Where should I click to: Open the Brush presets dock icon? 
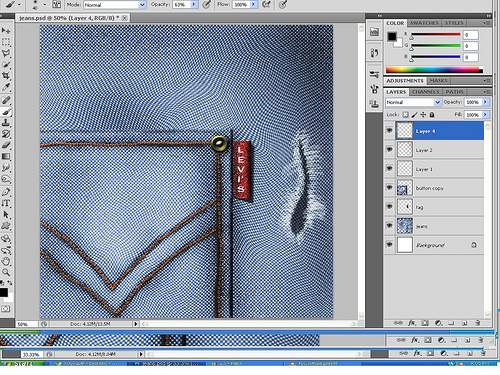point(374,74)
